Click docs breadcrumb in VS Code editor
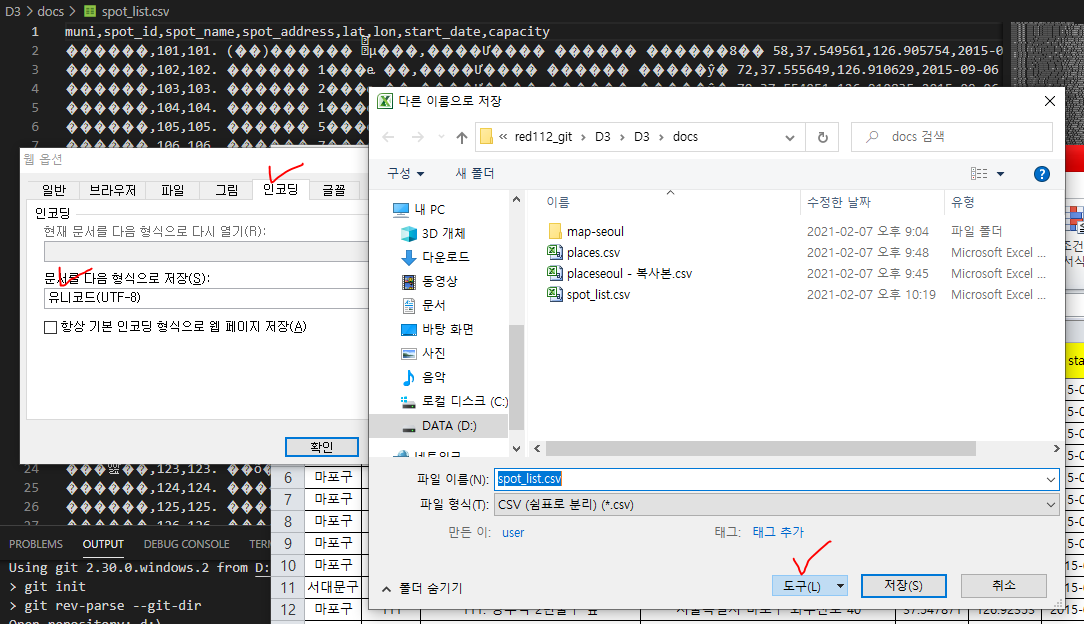Image resolution: width=1084 pixels, height=624 pixels. (50, 11)
